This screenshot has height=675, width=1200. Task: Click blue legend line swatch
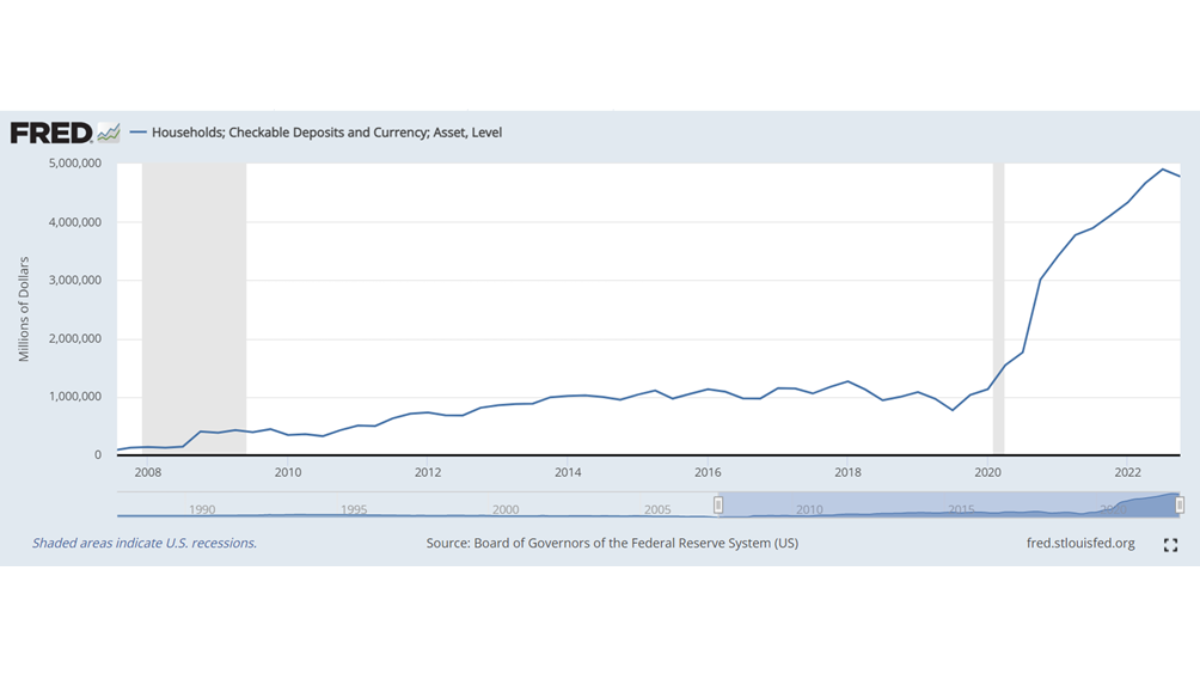coord(138,132)
